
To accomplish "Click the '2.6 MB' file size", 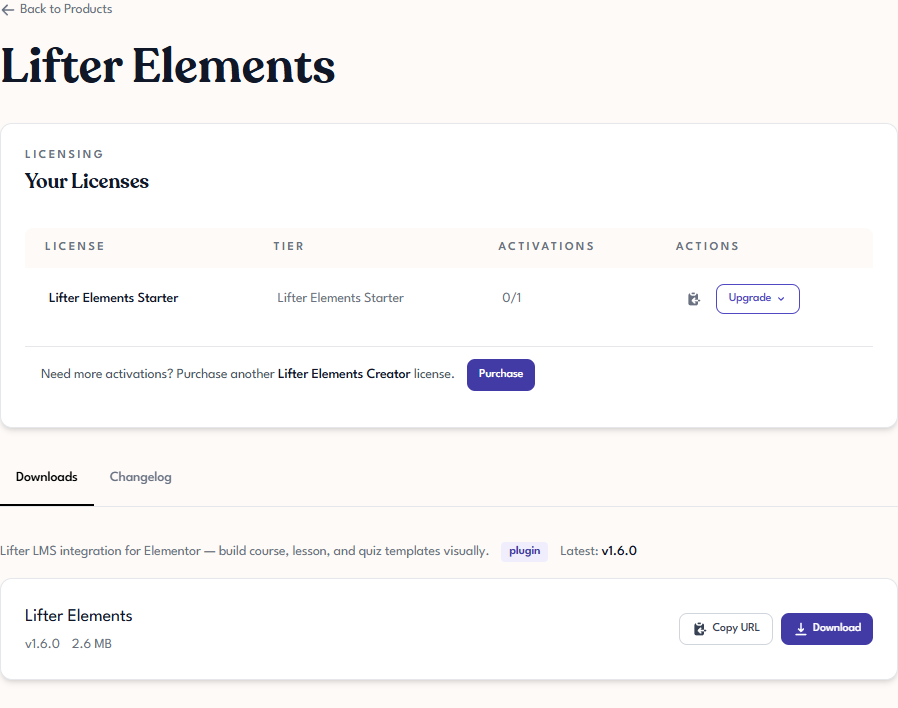I will [x=92, y=644].
